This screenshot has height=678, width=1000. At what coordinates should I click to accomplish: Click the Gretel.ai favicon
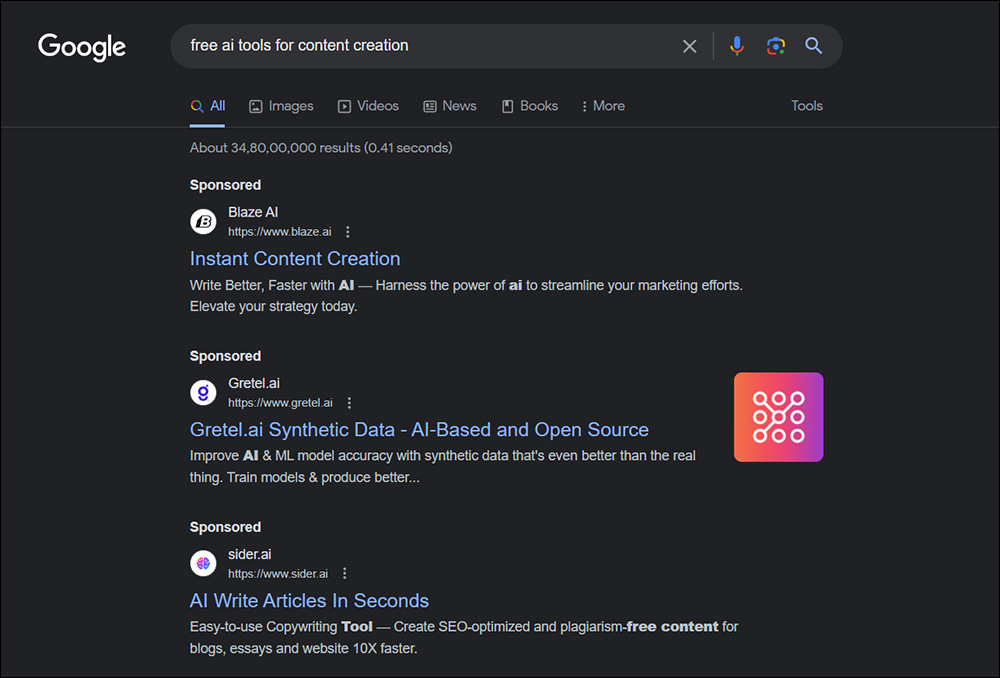point(204,392)
